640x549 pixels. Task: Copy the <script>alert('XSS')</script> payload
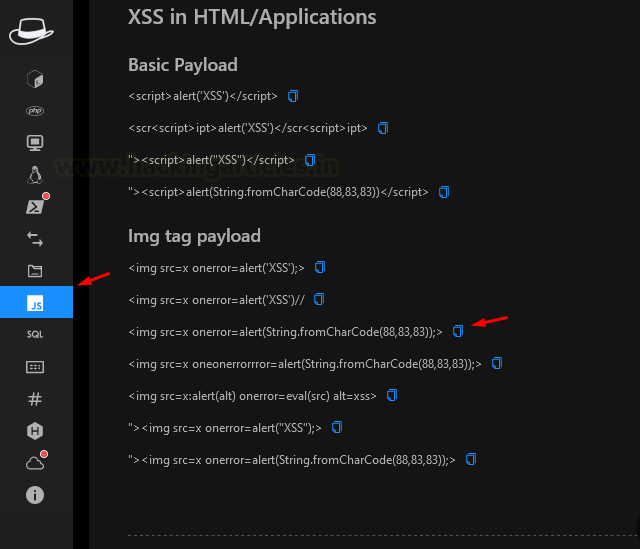point(293,96)
